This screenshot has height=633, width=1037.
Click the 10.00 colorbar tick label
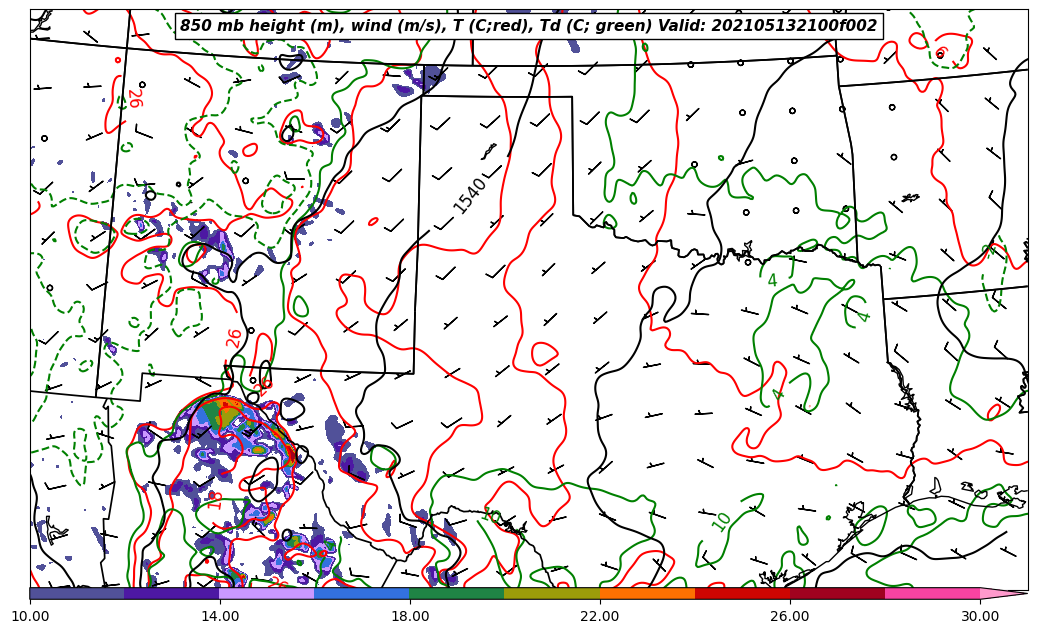pyautogui.click(x=30, y=616)
